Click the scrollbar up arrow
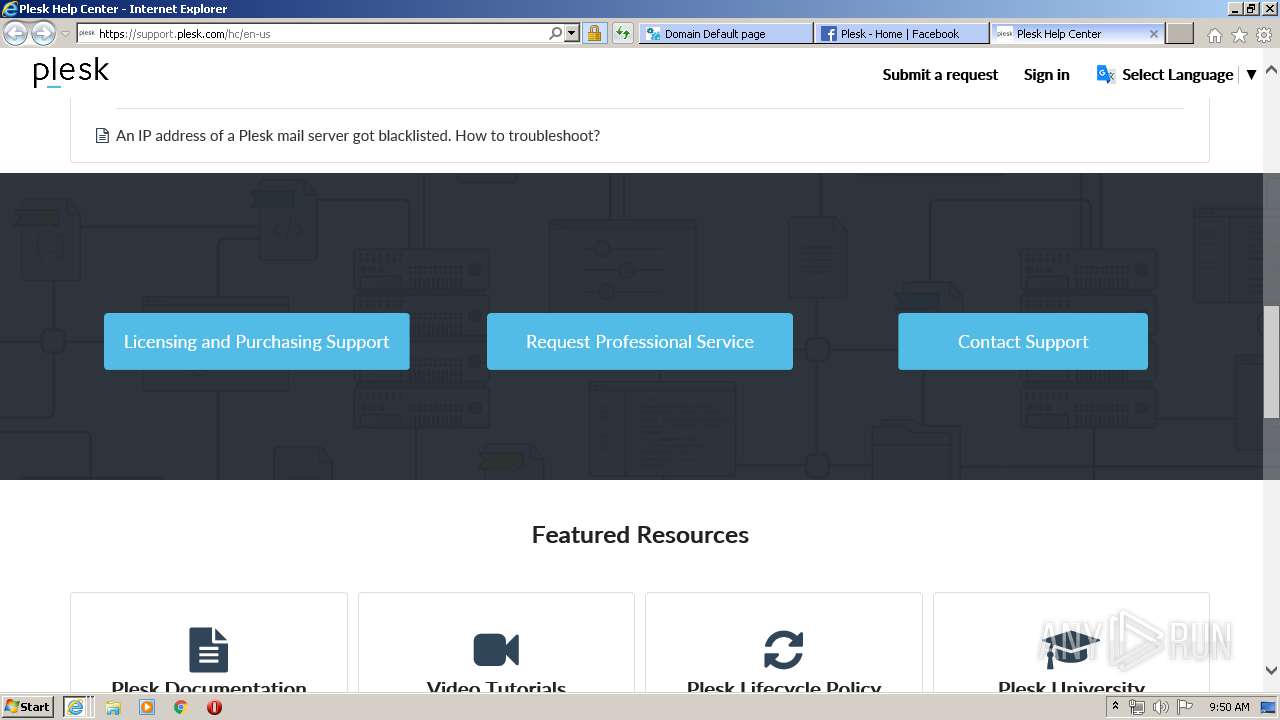This screenshot has height=720, width=1280. (x=1271, y=70)
